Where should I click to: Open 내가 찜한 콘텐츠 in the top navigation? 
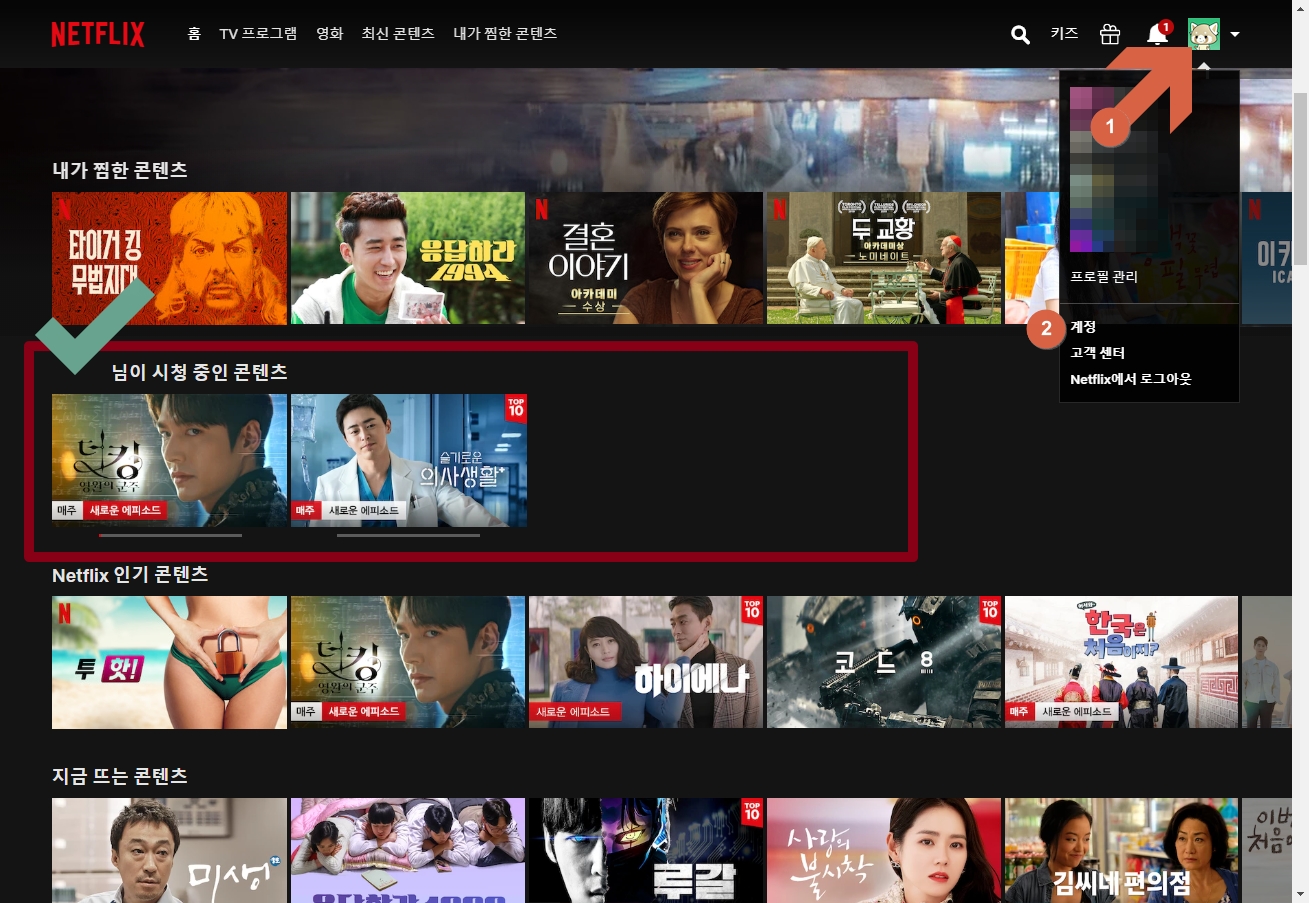[x=505, y=34]
